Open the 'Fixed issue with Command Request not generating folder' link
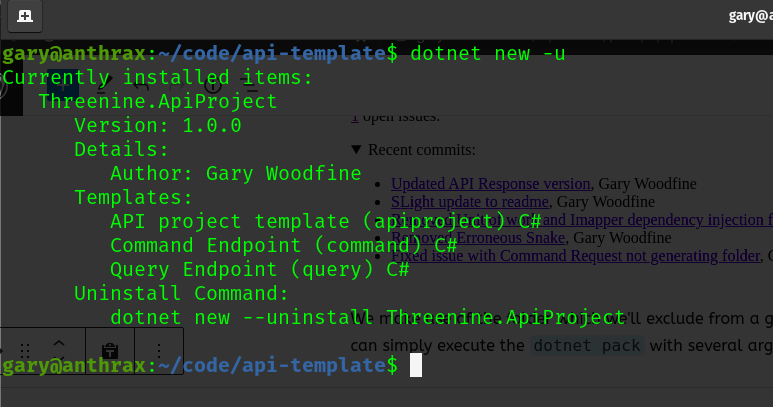 pos(576,256)
